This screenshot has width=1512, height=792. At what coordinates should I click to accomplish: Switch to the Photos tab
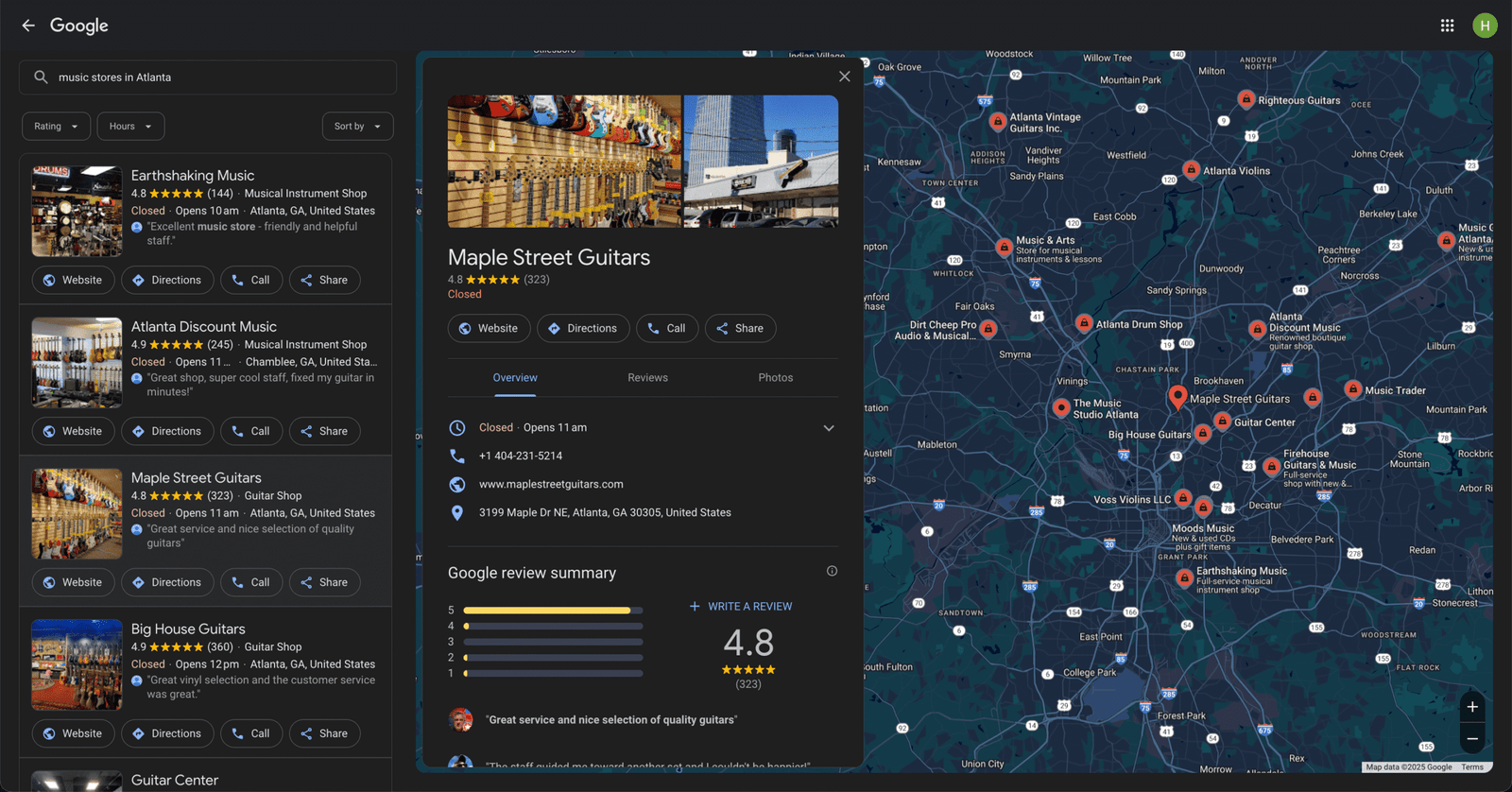[x=776, y=378]
